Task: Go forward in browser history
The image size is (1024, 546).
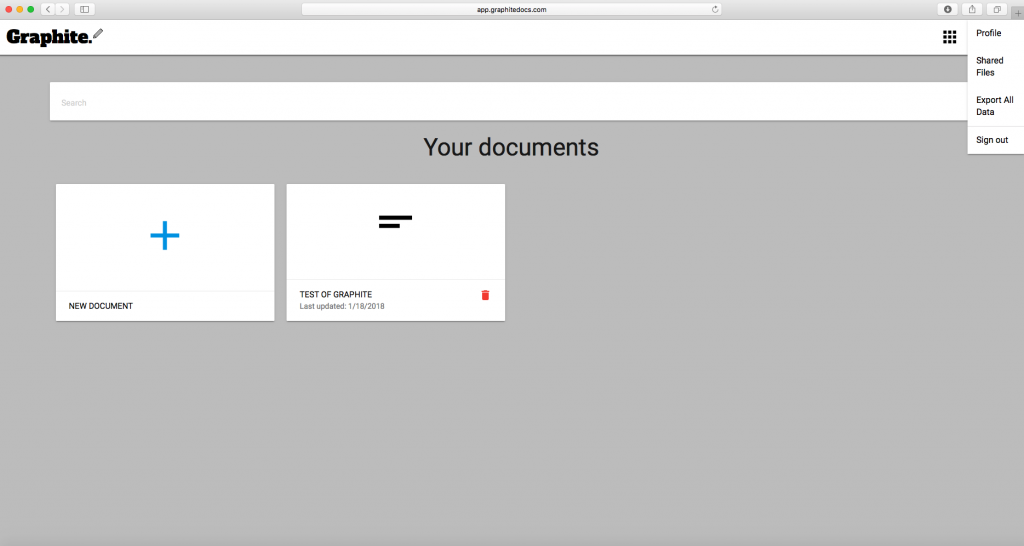Action: click(63, 9)
